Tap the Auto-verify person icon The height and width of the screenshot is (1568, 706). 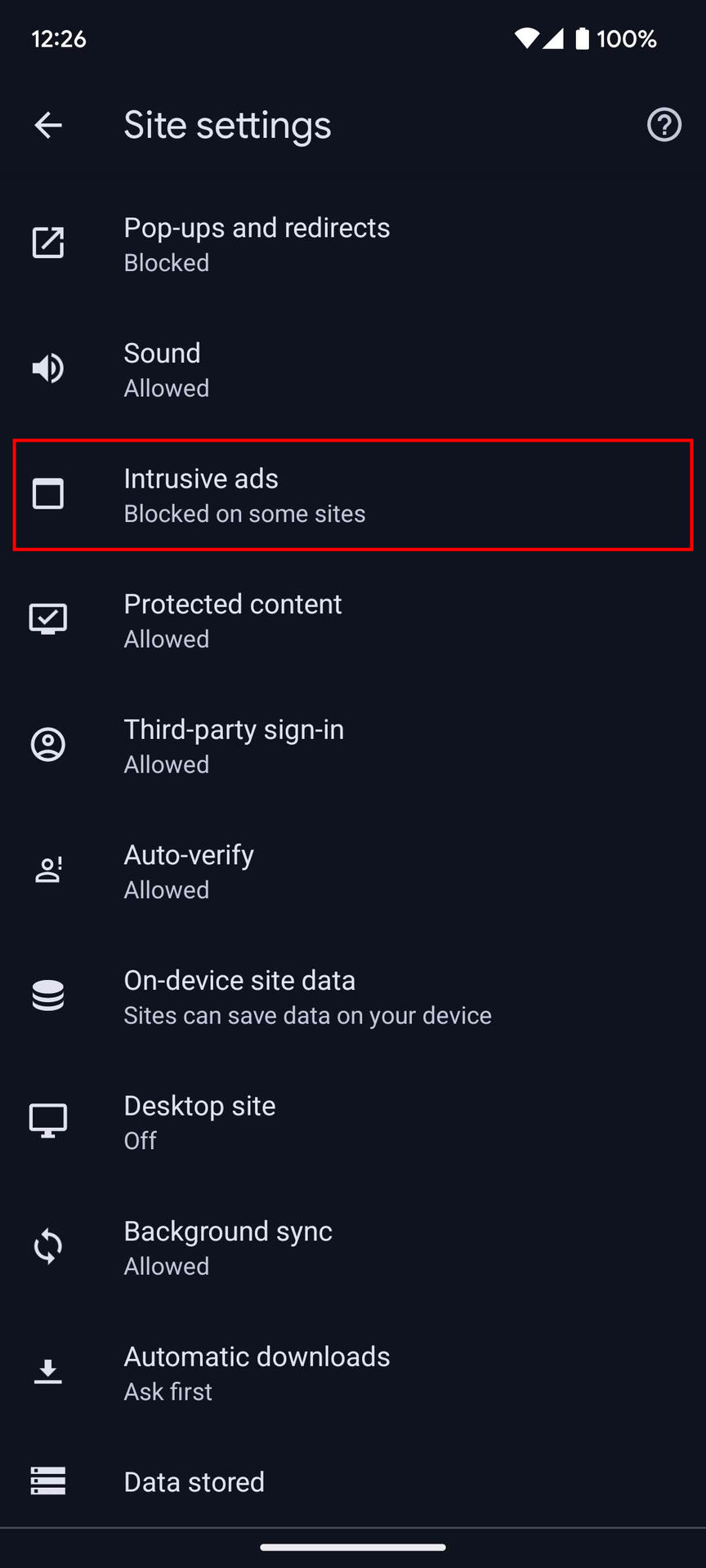click(x=48, y=871)
